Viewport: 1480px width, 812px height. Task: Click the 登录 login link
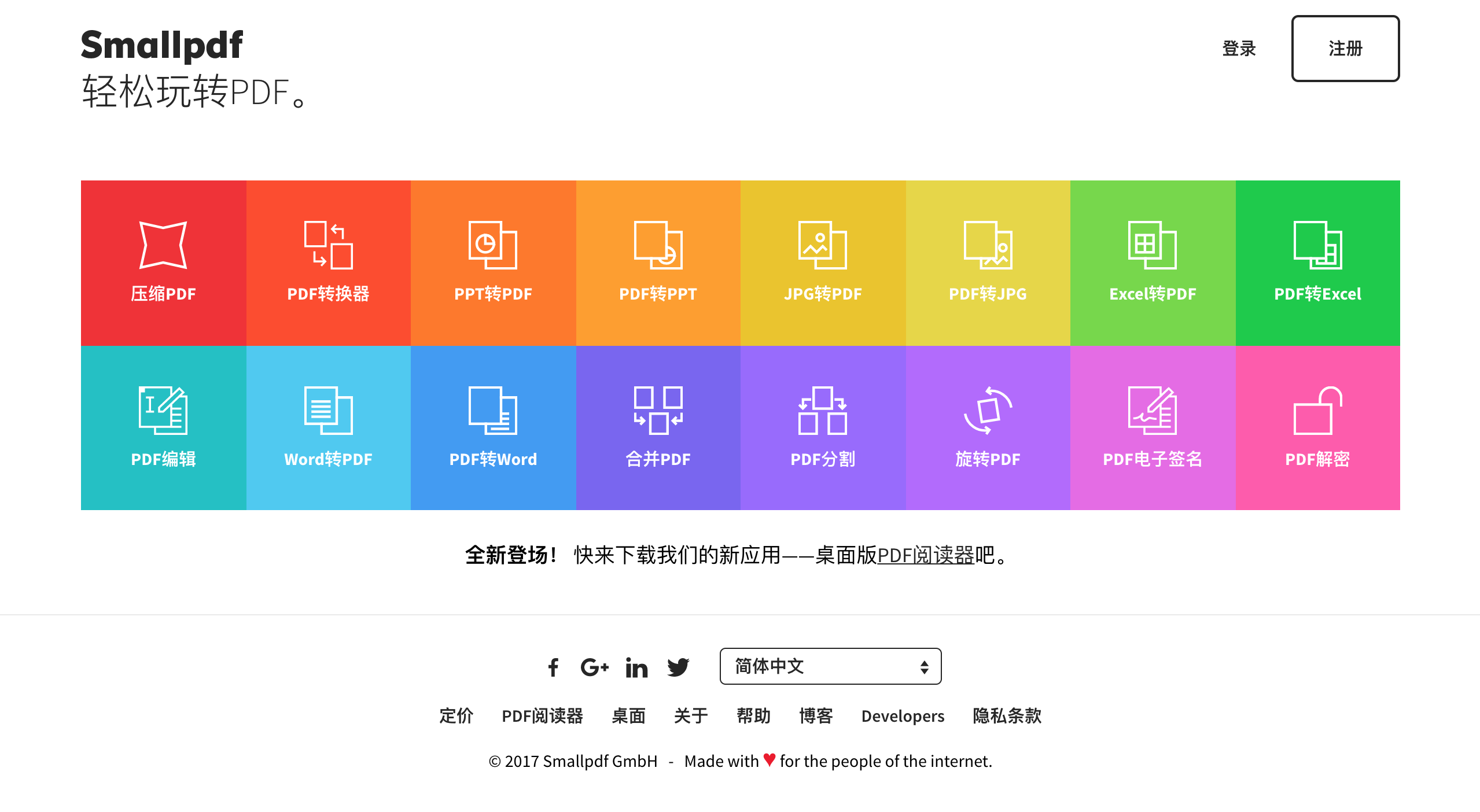pyautogui.click(x=1239, y=49)
